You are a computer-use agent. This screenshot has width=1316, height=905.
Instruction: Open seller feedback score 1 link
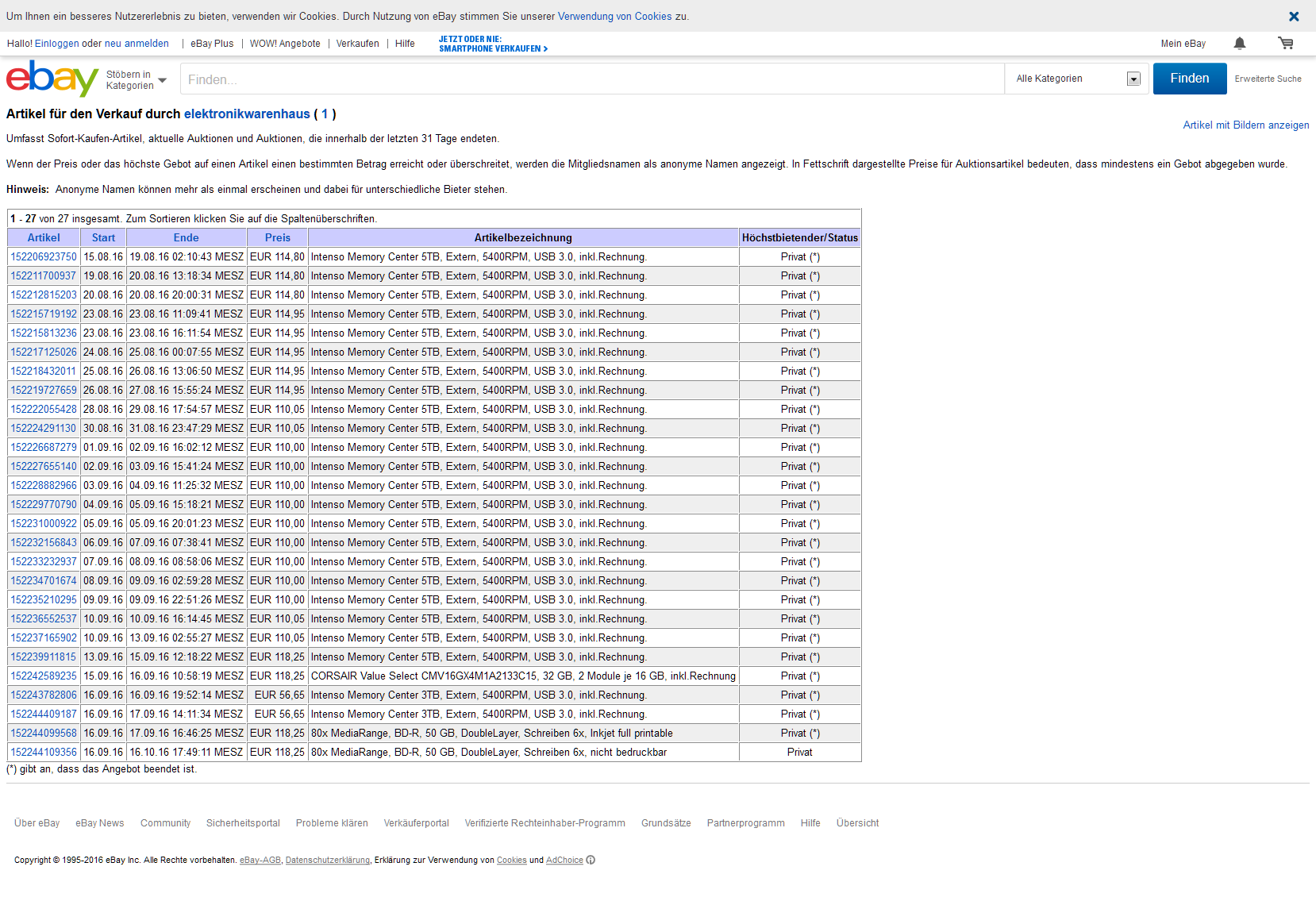325,114
